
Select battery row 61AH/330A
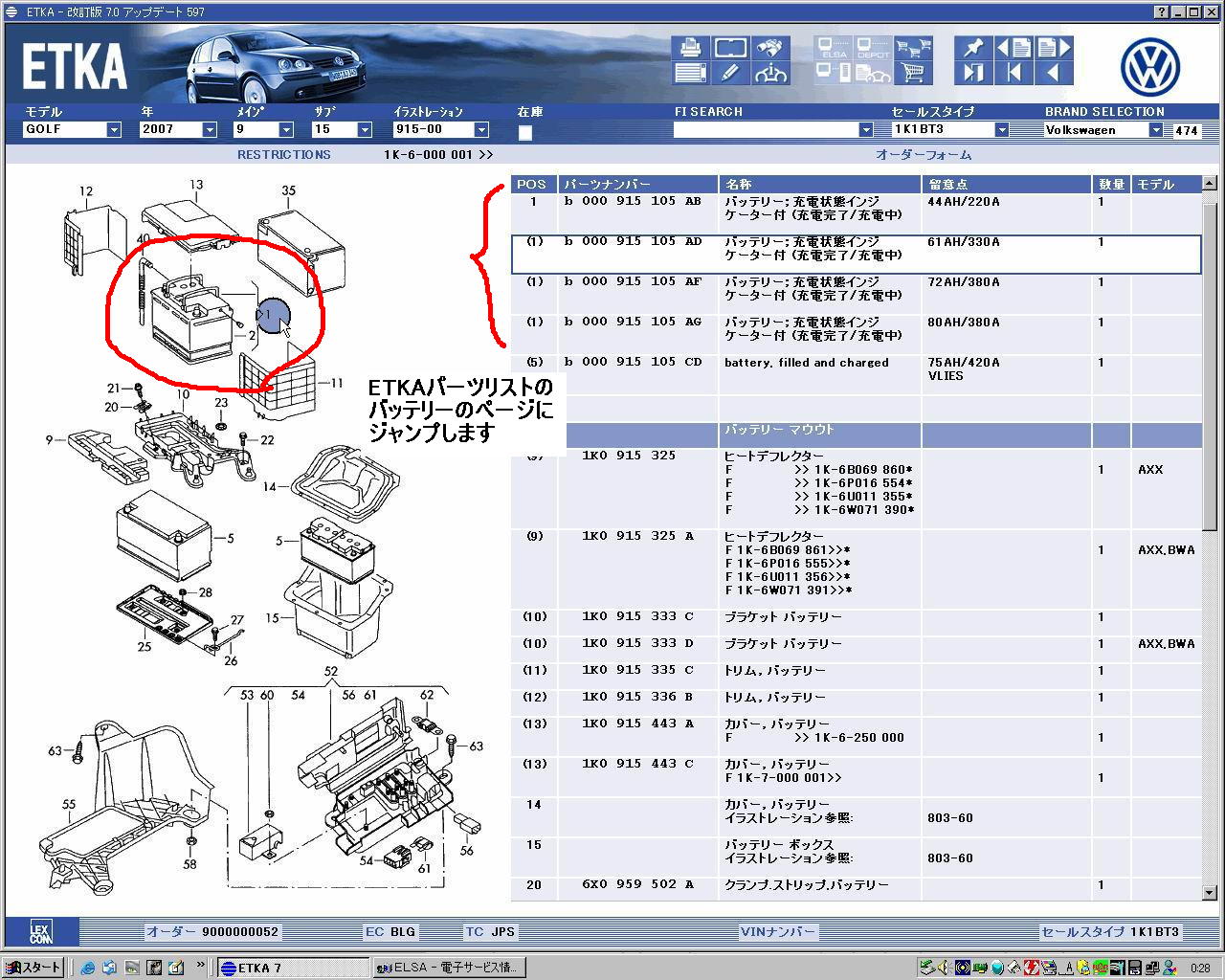tap(856, 254)
